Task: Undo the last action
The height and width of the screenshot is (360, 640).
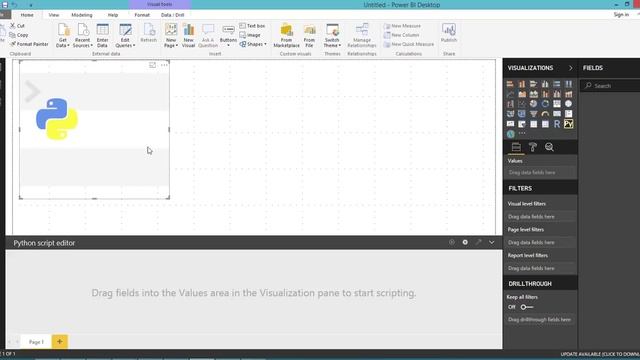Action: tap(15, 4)
